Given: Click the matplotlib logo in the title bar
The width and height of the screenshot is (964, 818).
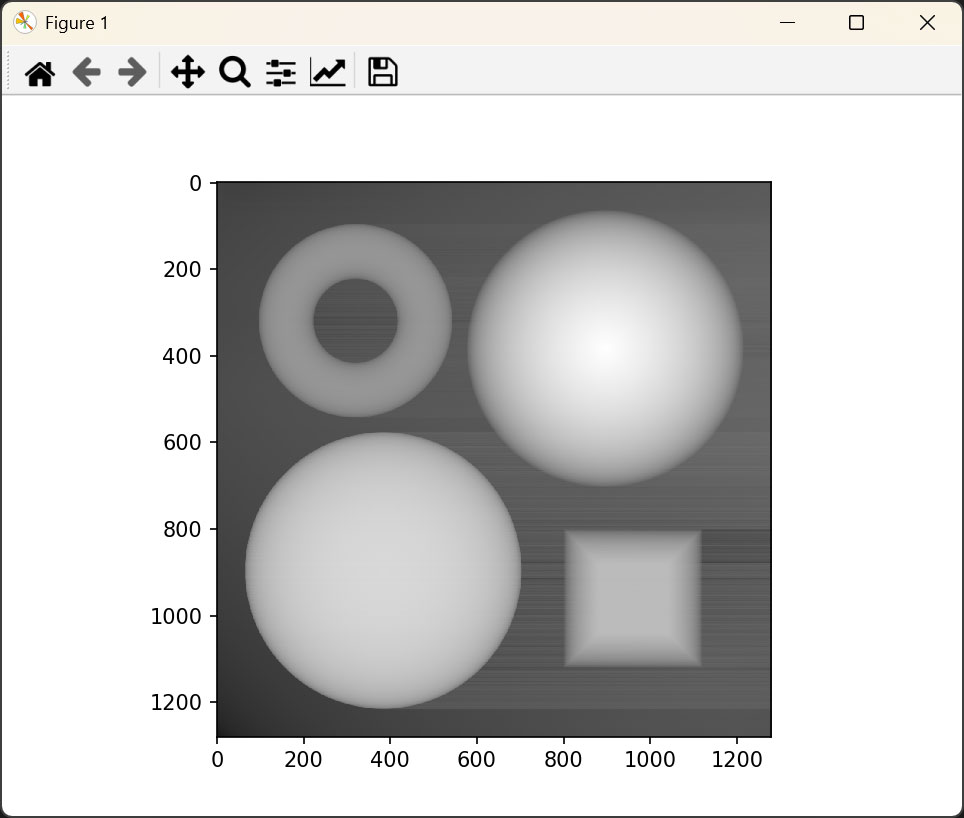Looking at the screenshot, I should pyautogui.click(x=25, y=23).
